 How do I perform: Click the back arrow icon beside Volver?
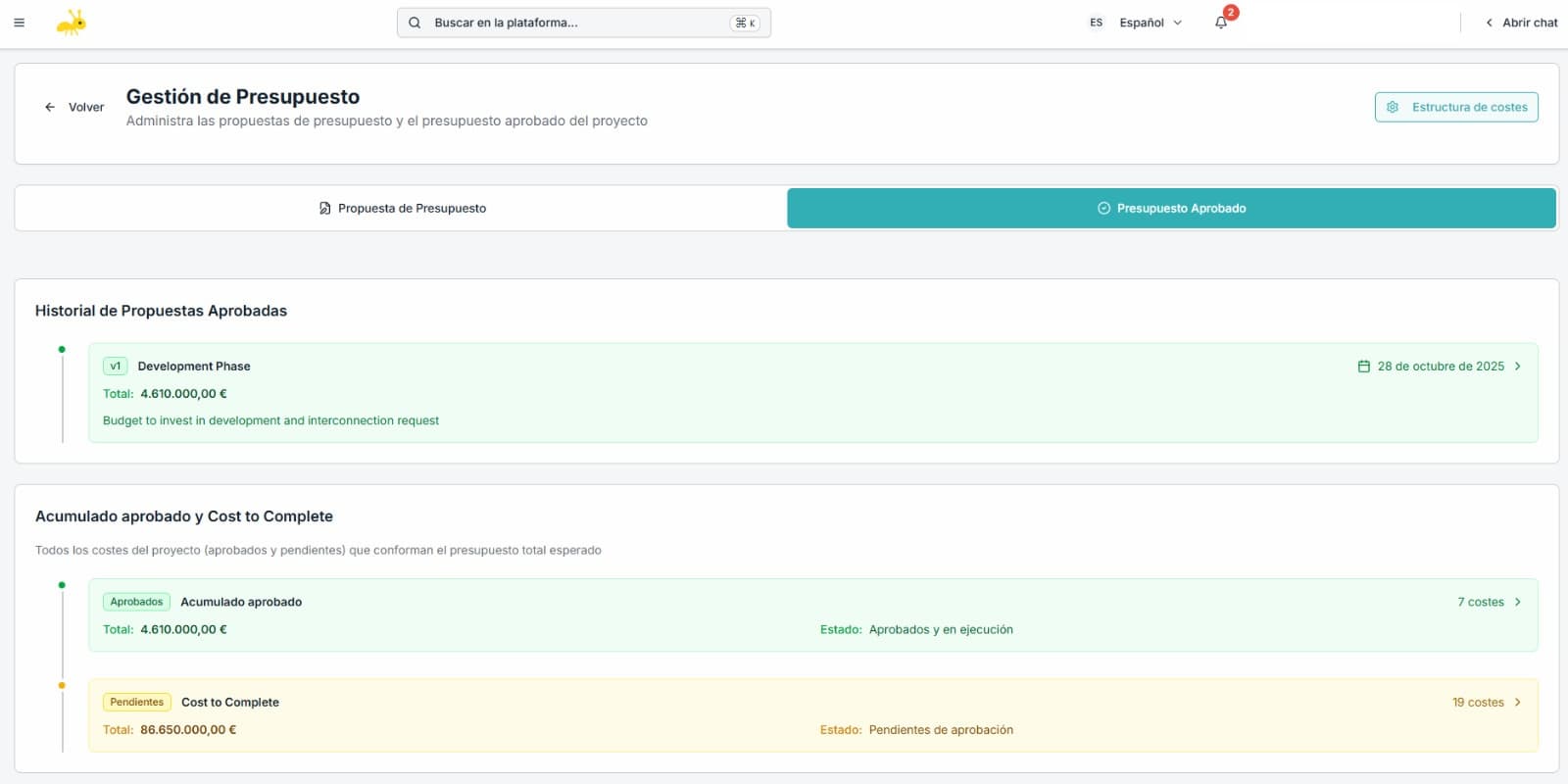50,107
